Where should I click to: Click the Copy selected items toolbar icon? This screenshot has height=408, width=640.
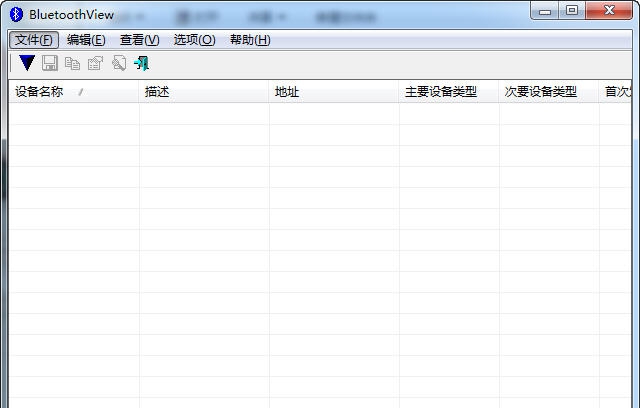click(73, 63)
